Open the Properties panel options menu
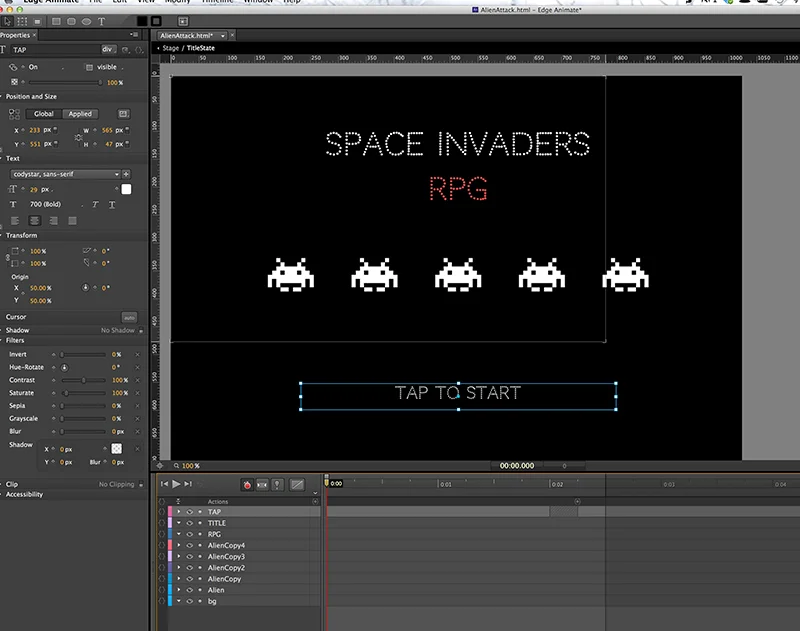 coord(134,35)
